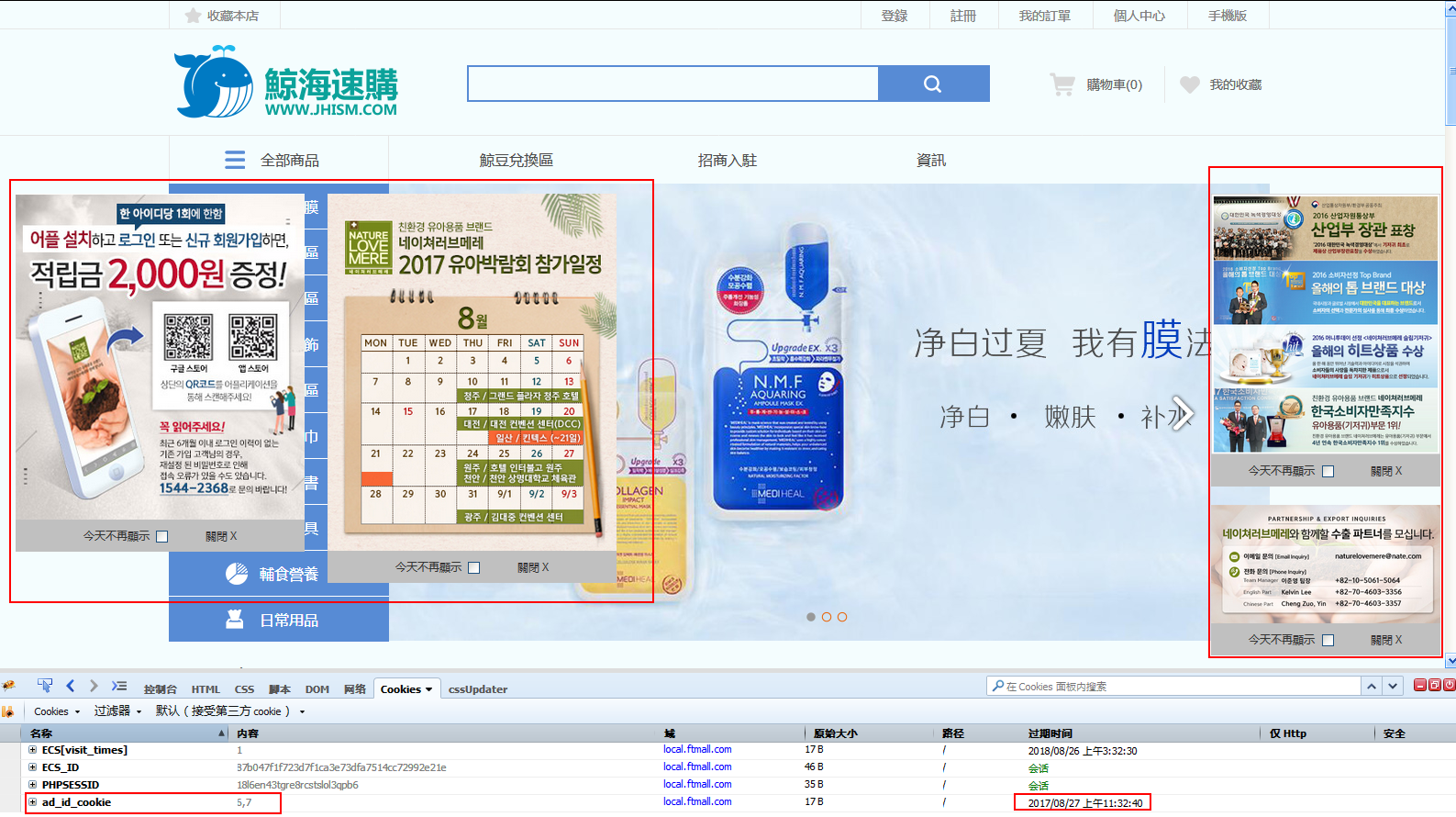
Task: Click the 日常用品 category icon
Action: tap(235, 620)
